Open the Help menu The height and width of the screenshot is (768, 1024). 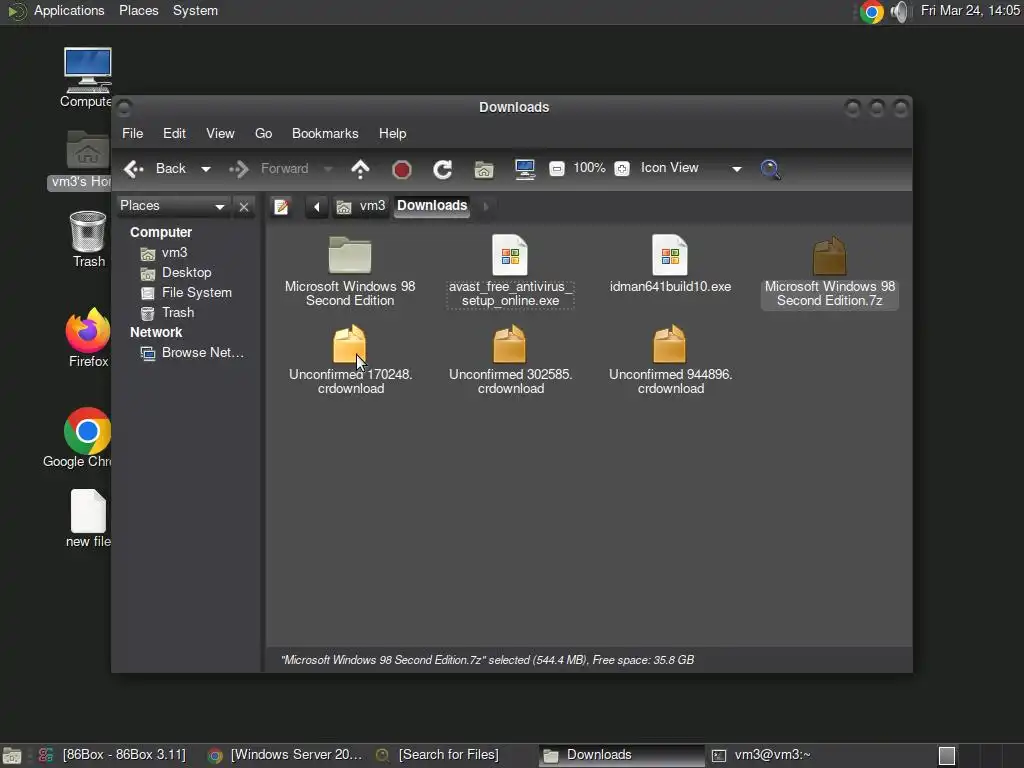(x=392, y=133)
